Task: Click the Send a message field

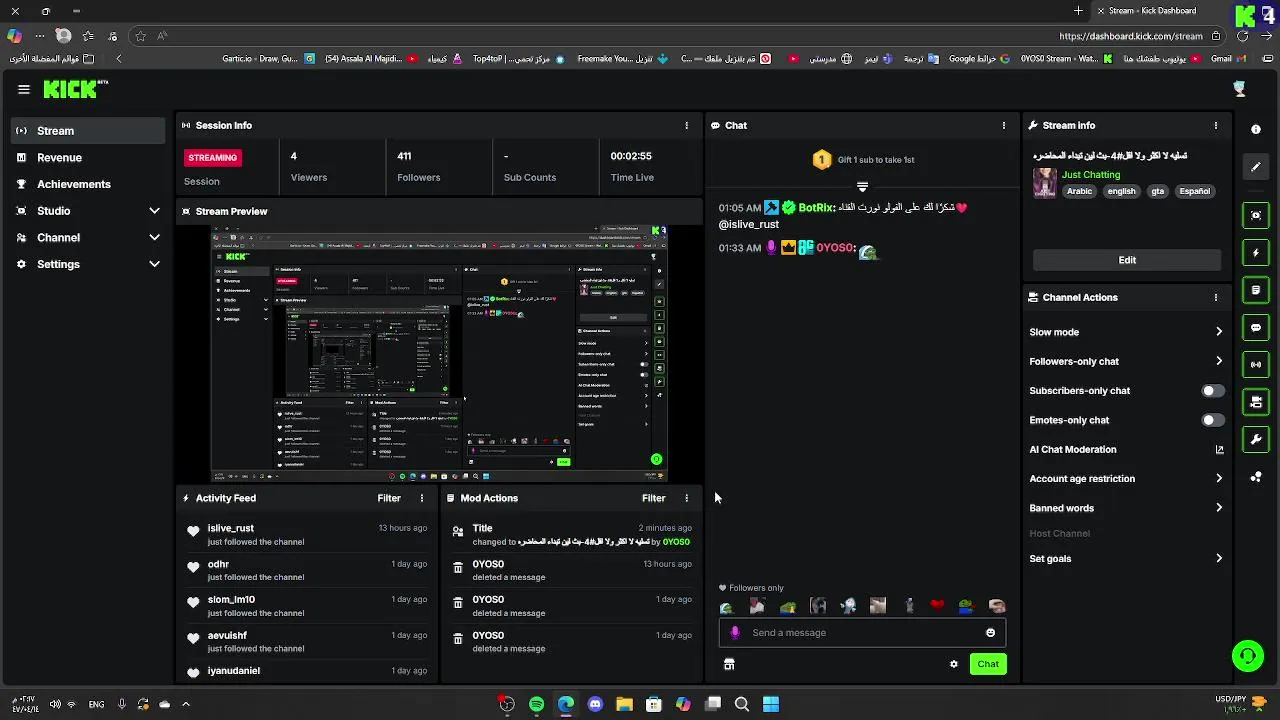Action: (x=862, y=632)
